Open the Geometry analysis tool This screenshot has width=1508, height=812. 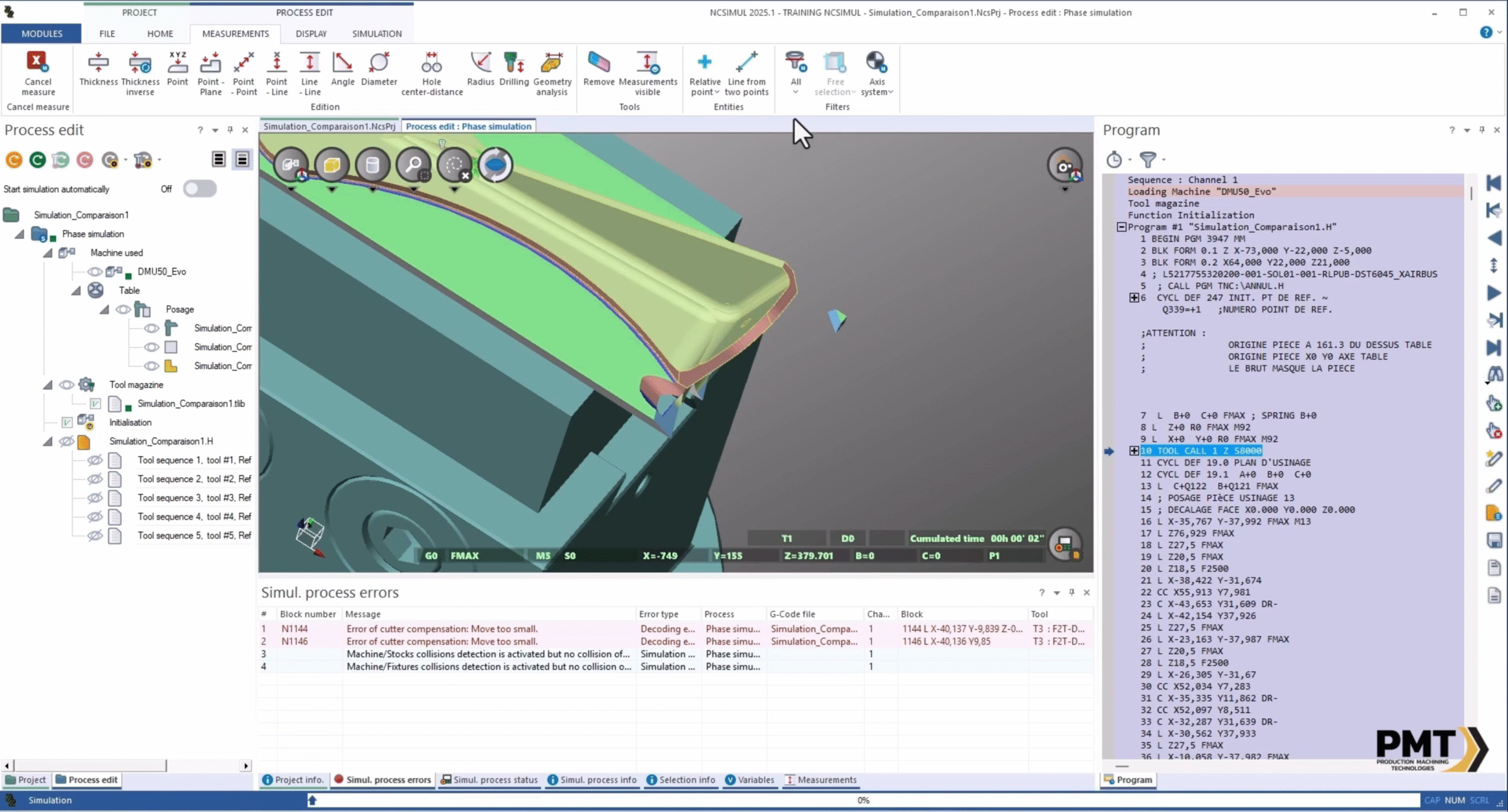553,73
